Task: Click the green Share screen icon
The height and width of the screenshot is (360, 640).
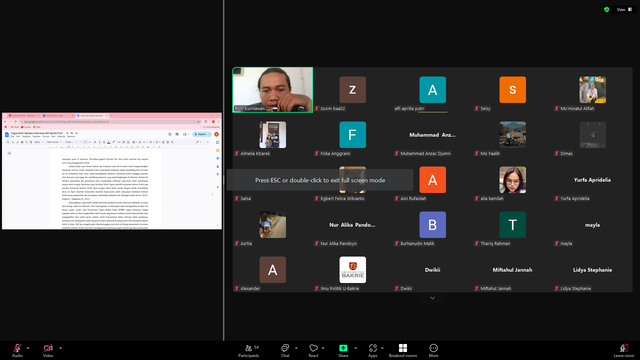Action: [343, 348]
